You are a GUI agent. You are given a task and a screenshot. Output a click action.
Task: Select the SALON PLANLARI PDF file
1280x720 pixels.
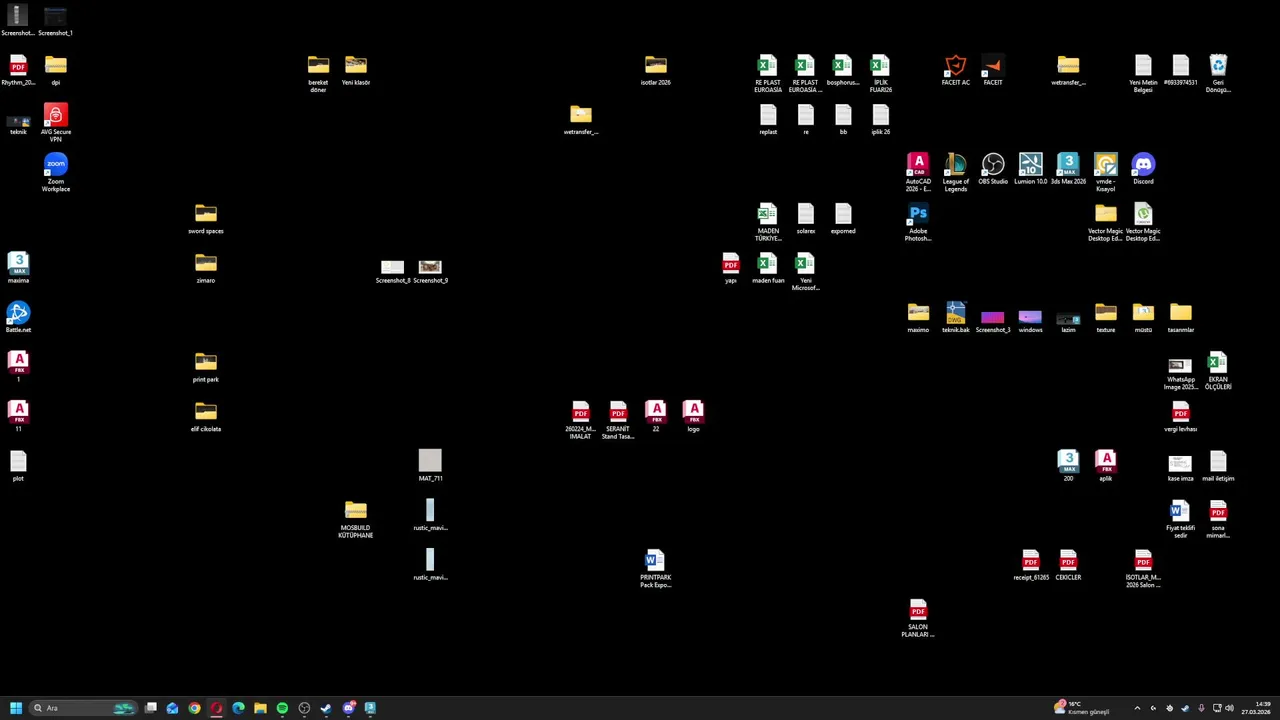[918, 618]
